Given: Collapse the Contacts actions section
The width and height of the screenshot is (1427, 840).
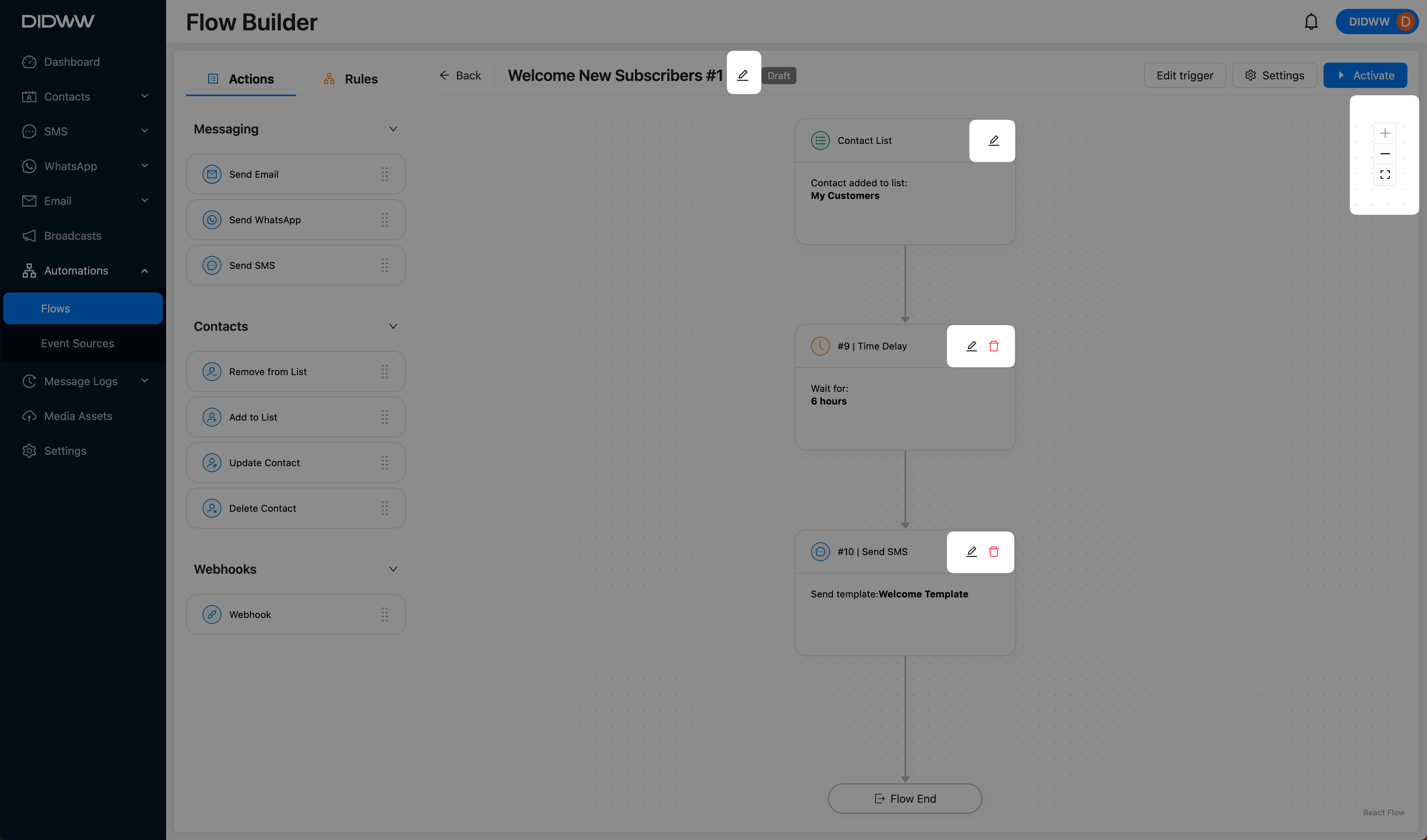Looking at the screenshot, I should [x=393, y=326].
